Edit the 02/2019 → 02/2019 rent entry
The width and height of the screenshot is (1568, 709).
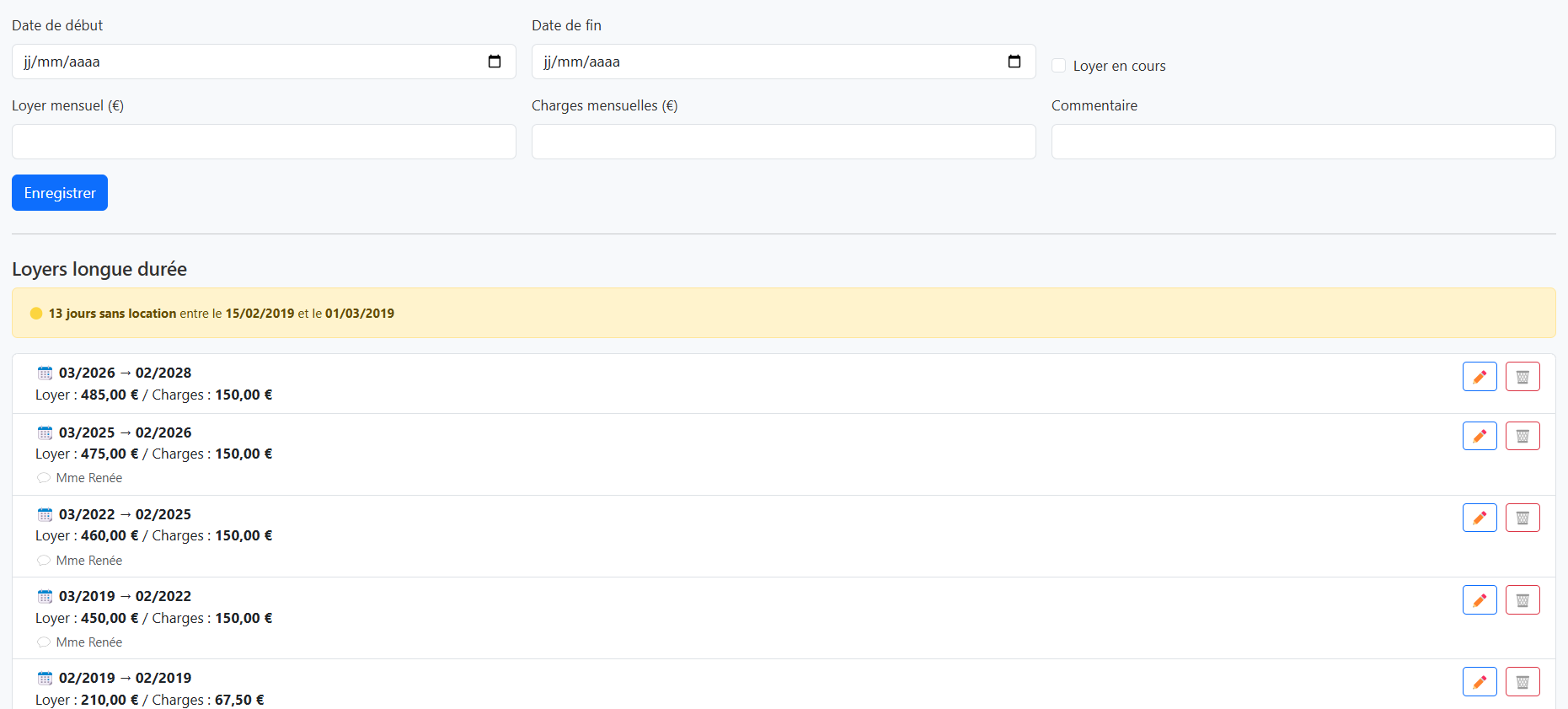pos(1479,681)
